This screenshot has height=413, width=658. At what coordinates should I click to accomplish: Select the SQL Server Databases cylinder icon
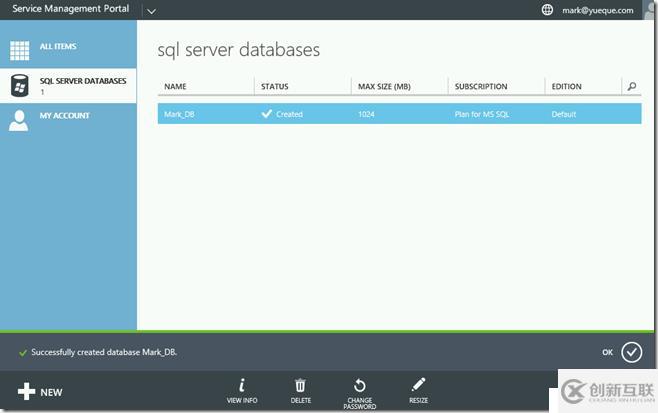point(19,86)
